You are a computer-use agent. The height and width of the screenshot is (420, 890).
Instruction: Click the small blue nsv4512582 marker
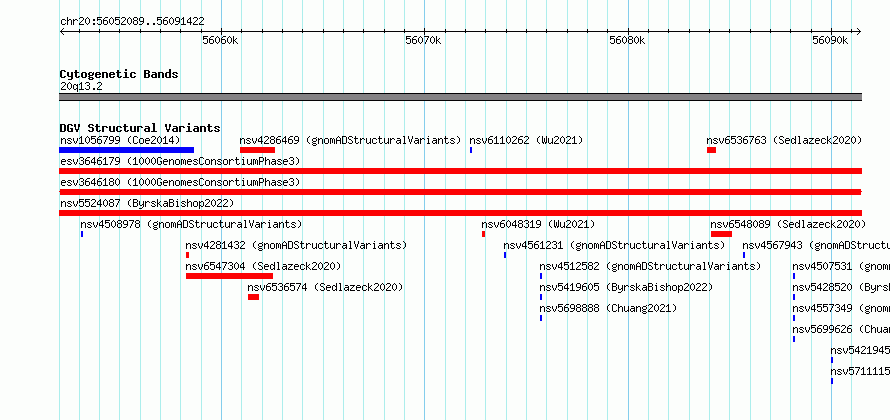point(541,276)
